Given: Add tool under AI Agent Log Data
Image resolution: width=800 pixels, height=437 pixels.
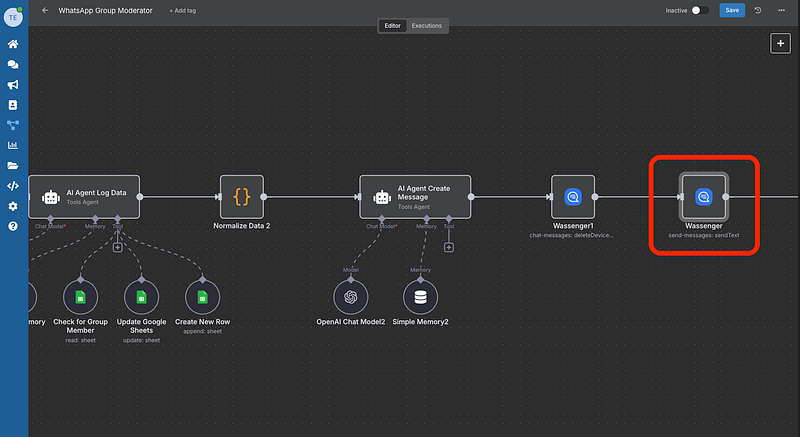Looking at the screenshot, I should (118, 246).
